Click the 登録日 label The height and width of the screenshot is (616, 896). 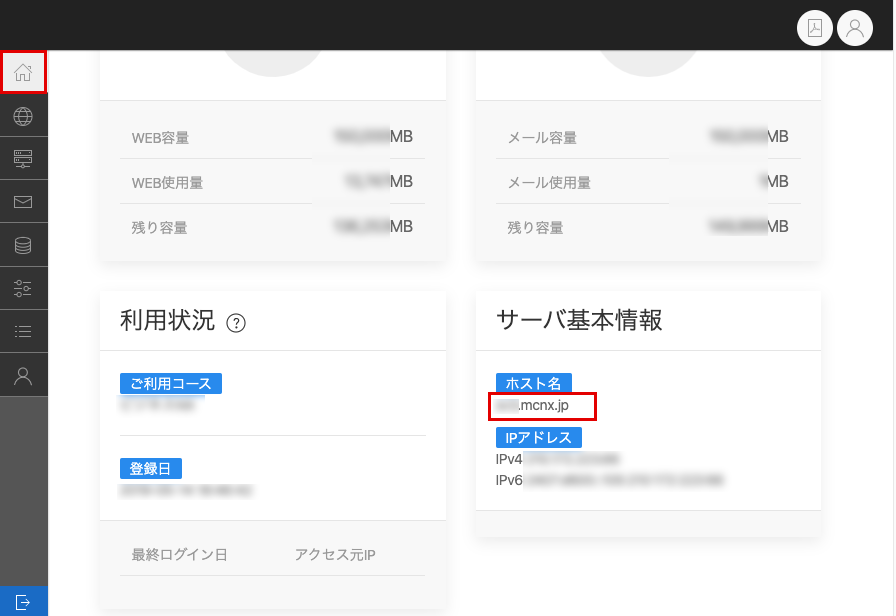click(151, 469)
